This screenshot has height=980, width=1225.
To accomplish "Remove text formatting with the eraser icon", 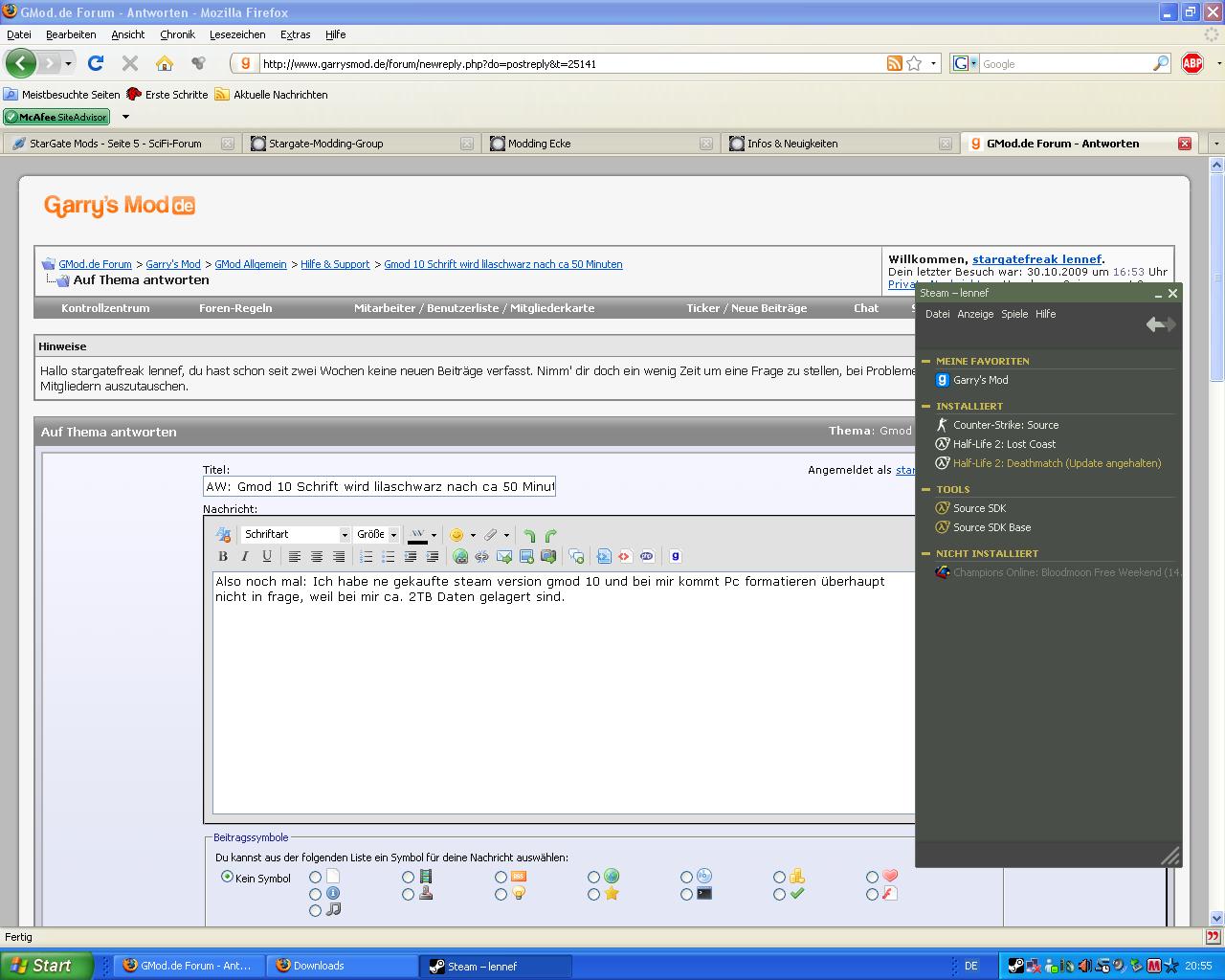I will pyautogui.click(x=223, y=535).
